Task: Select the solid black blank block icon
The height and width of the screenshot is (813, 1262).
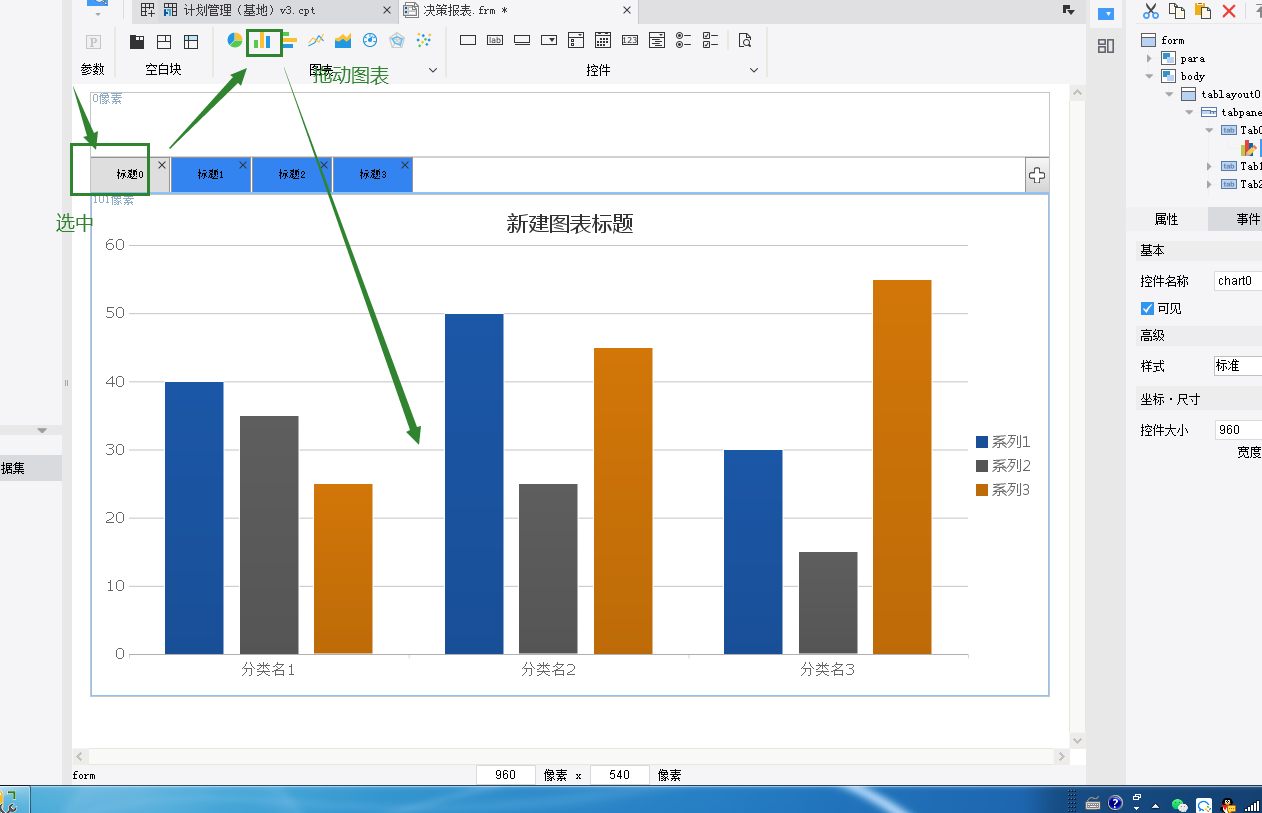Action: [x=137, y=42]
